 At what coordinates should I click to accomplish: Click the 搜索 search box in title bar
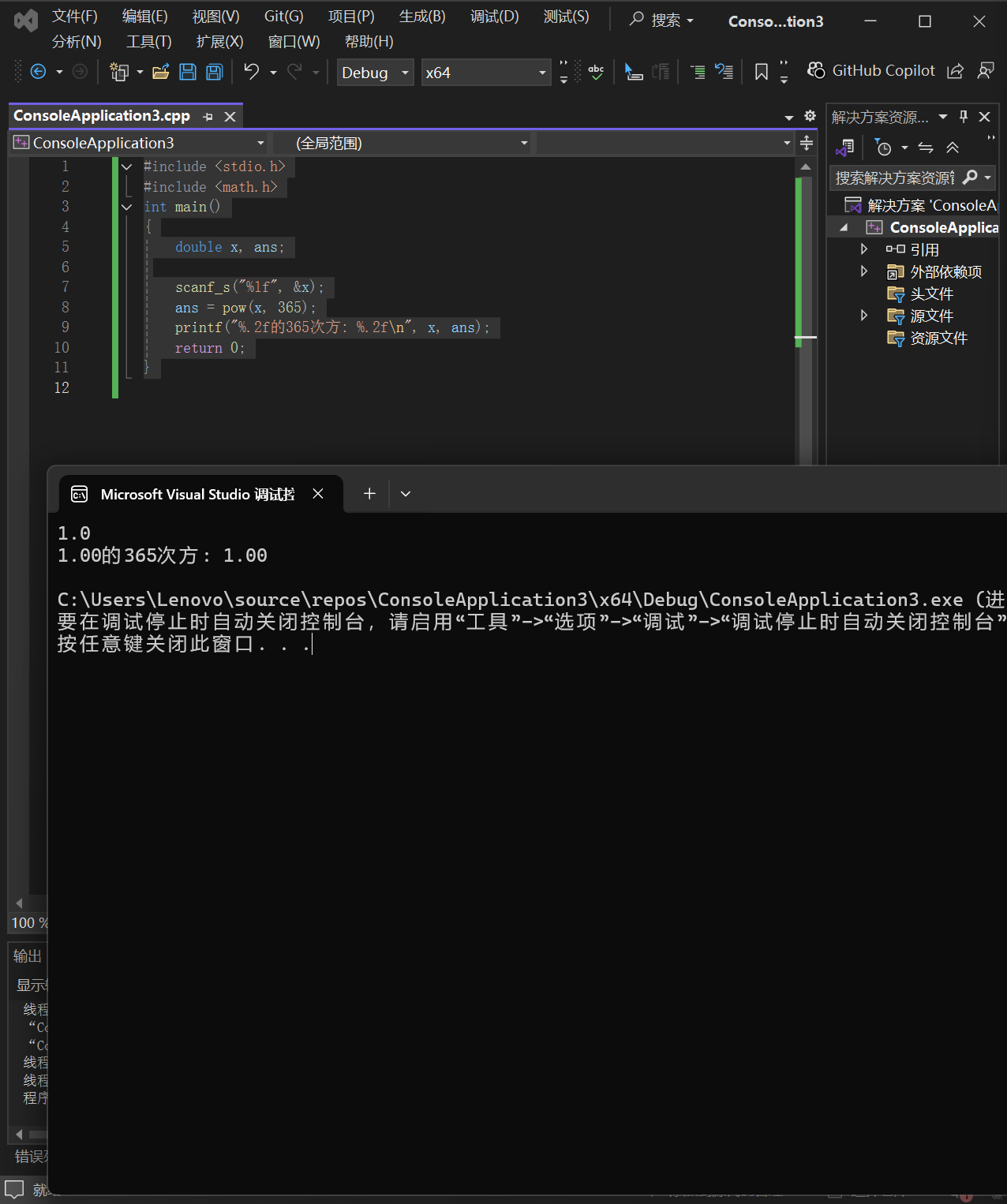661,20
